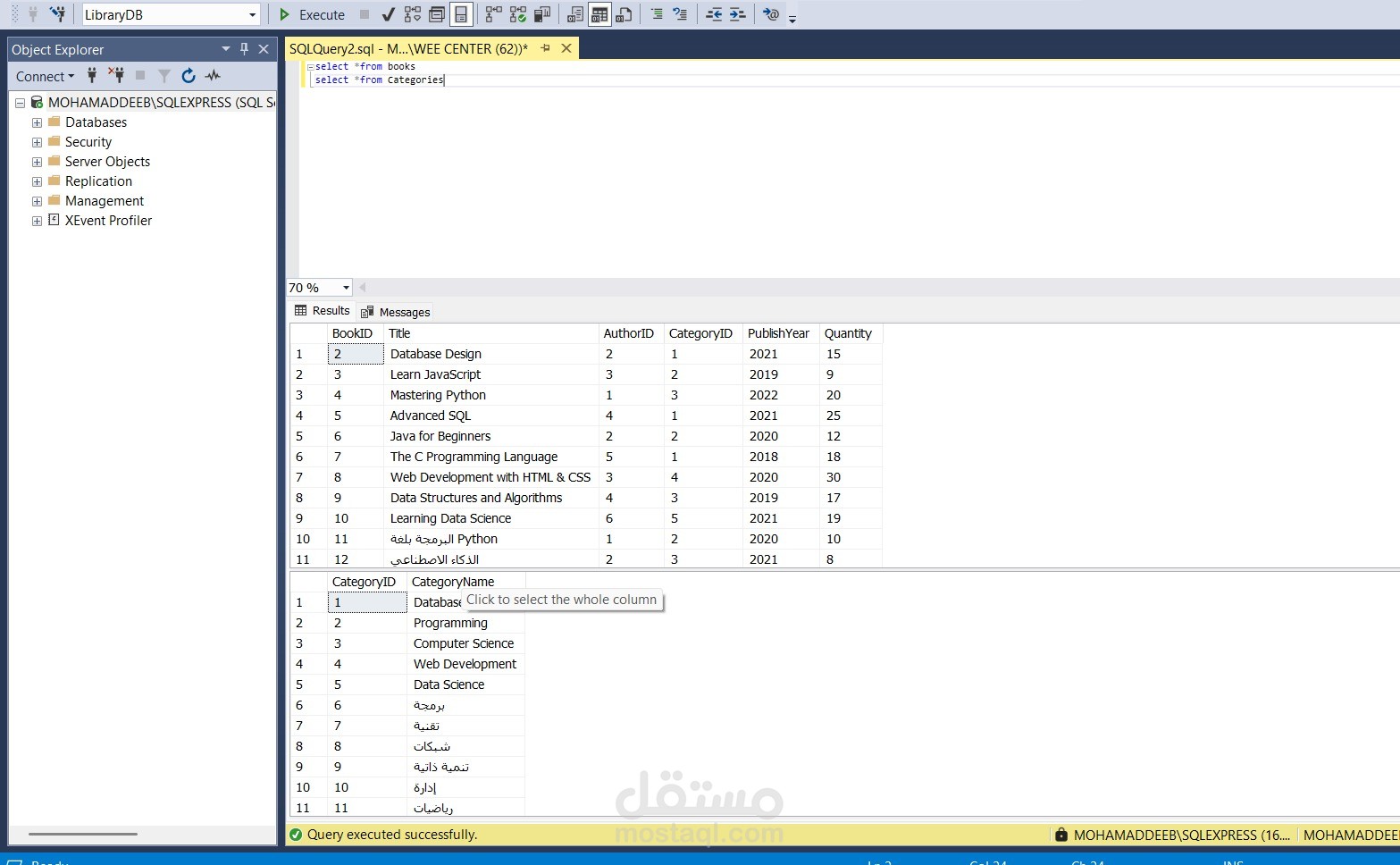
Task: Collapse the MOHAMADDEEB\SQLEXPRESS server node
Action: 20,103
